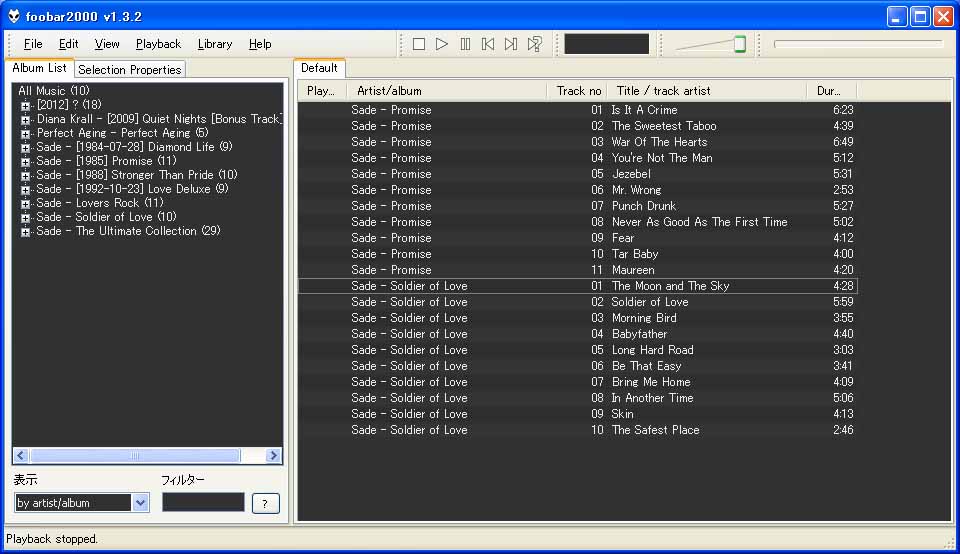The image size is (960, 554).
Task: Sort by Title / track artist header
Action: pos(707,91)
